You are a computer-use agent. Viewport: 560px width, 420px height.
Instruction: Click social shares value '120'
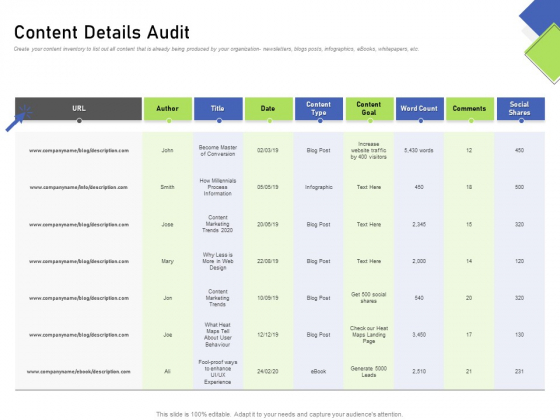pos(519,261)
